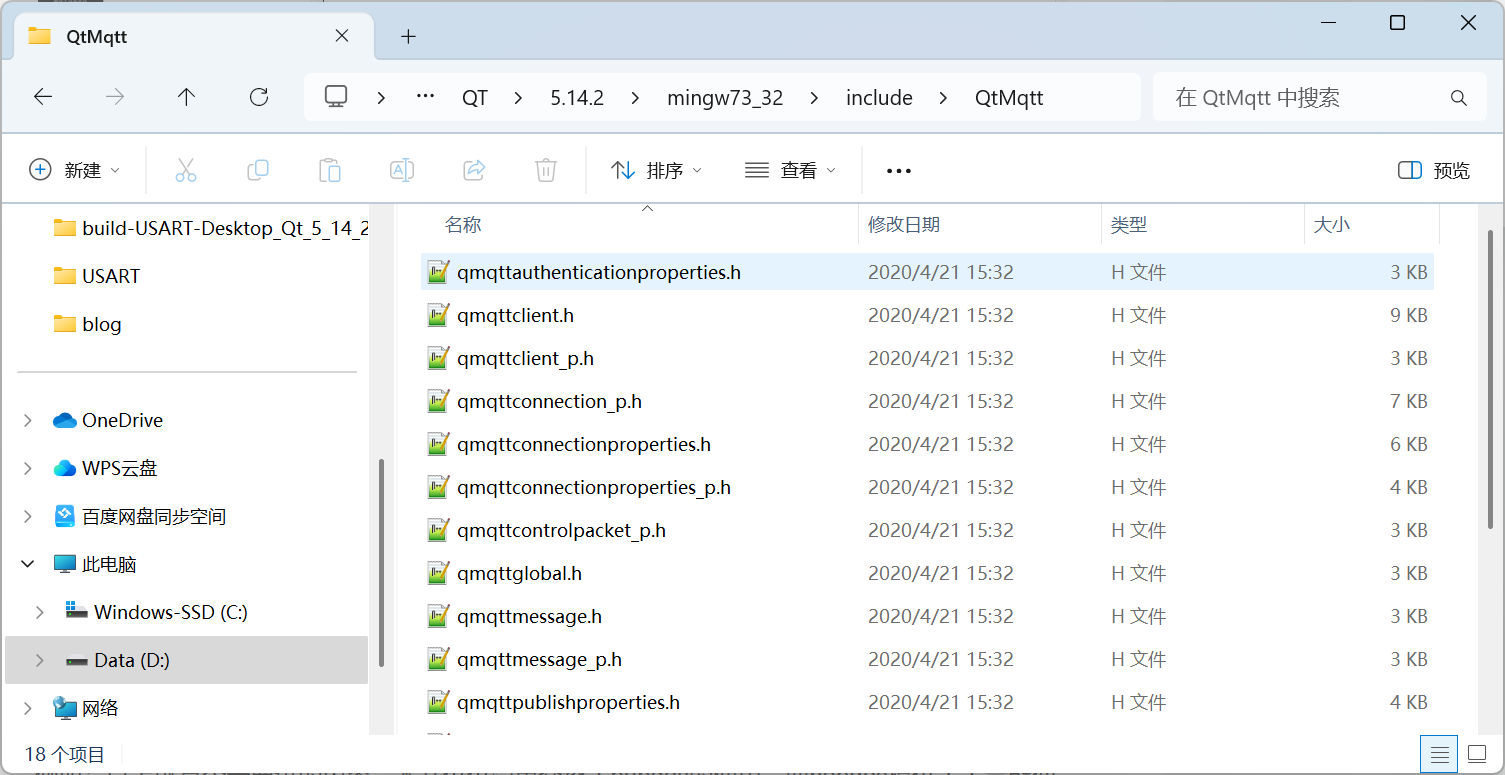Add a new Explorer tab
The image size is (1505, 775).
[x=408, y=37]
